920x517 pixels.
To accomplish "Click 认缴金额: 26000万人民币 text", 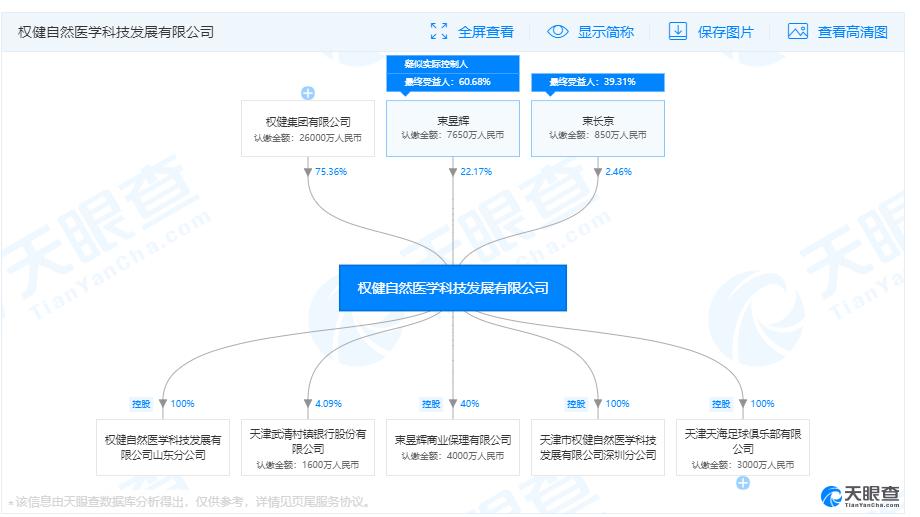I will [307, 138].
